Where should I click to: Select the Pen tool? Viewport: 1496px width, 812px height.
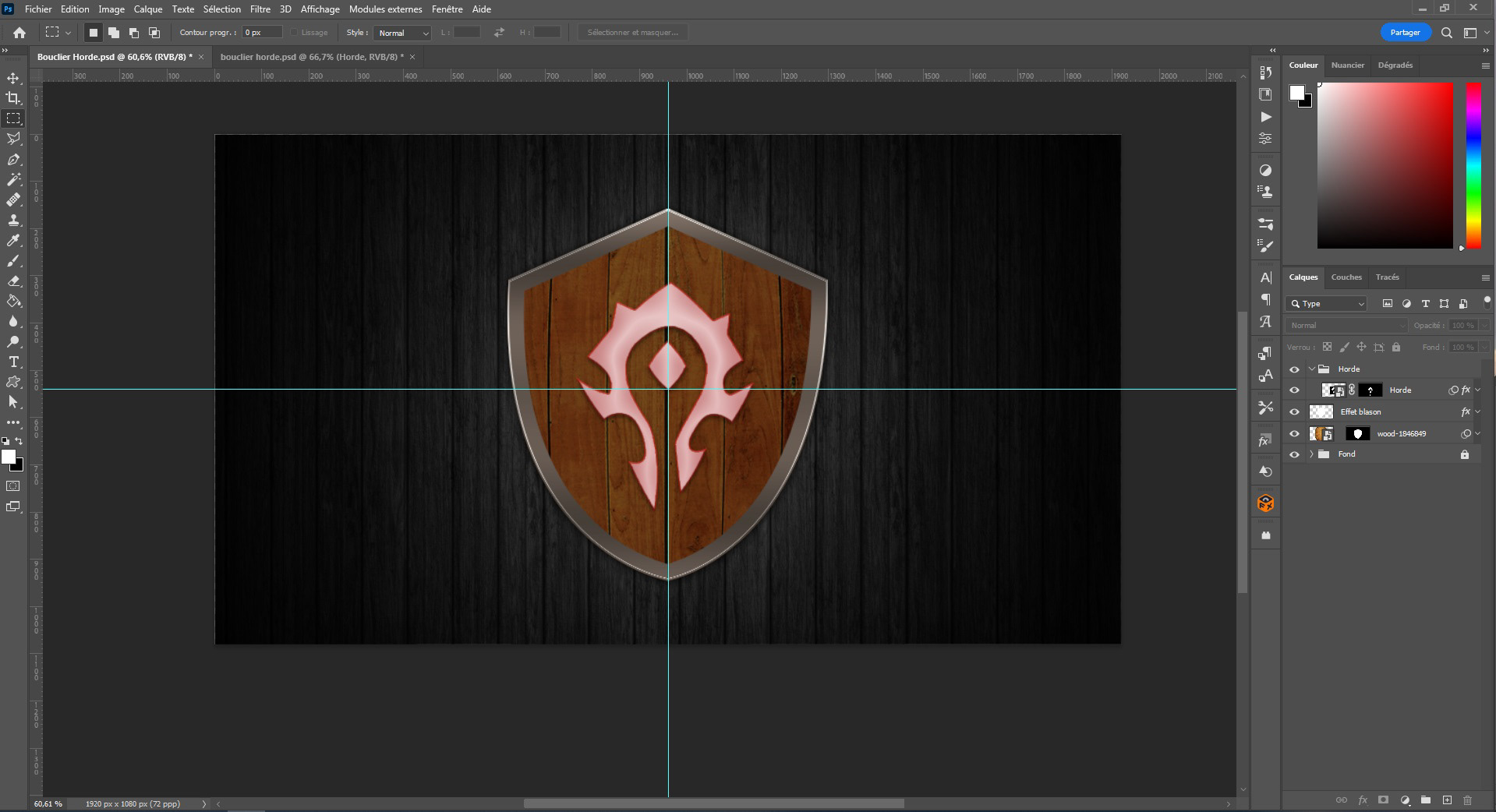13,160
